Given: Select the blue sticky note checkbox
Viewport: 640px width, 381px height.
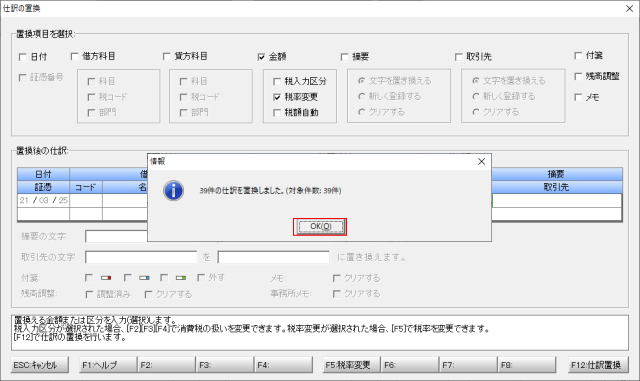Looking at the screenshot, I should pos(127,278).
